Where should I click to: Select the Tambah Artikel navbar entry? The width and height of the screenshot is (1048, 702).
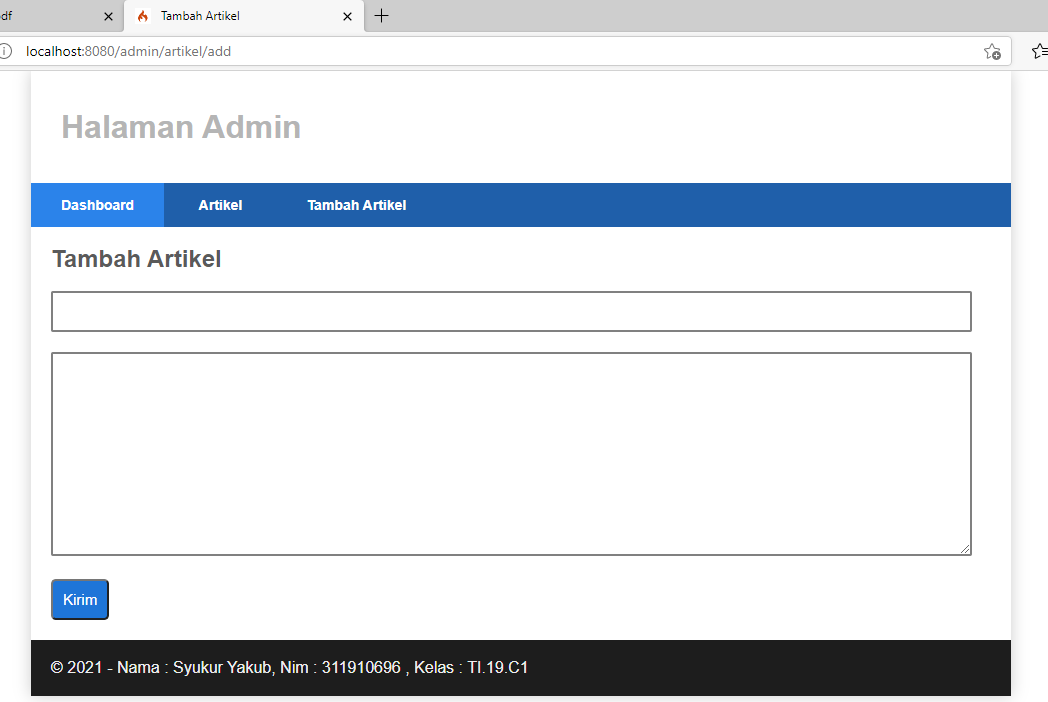[356, 205]
